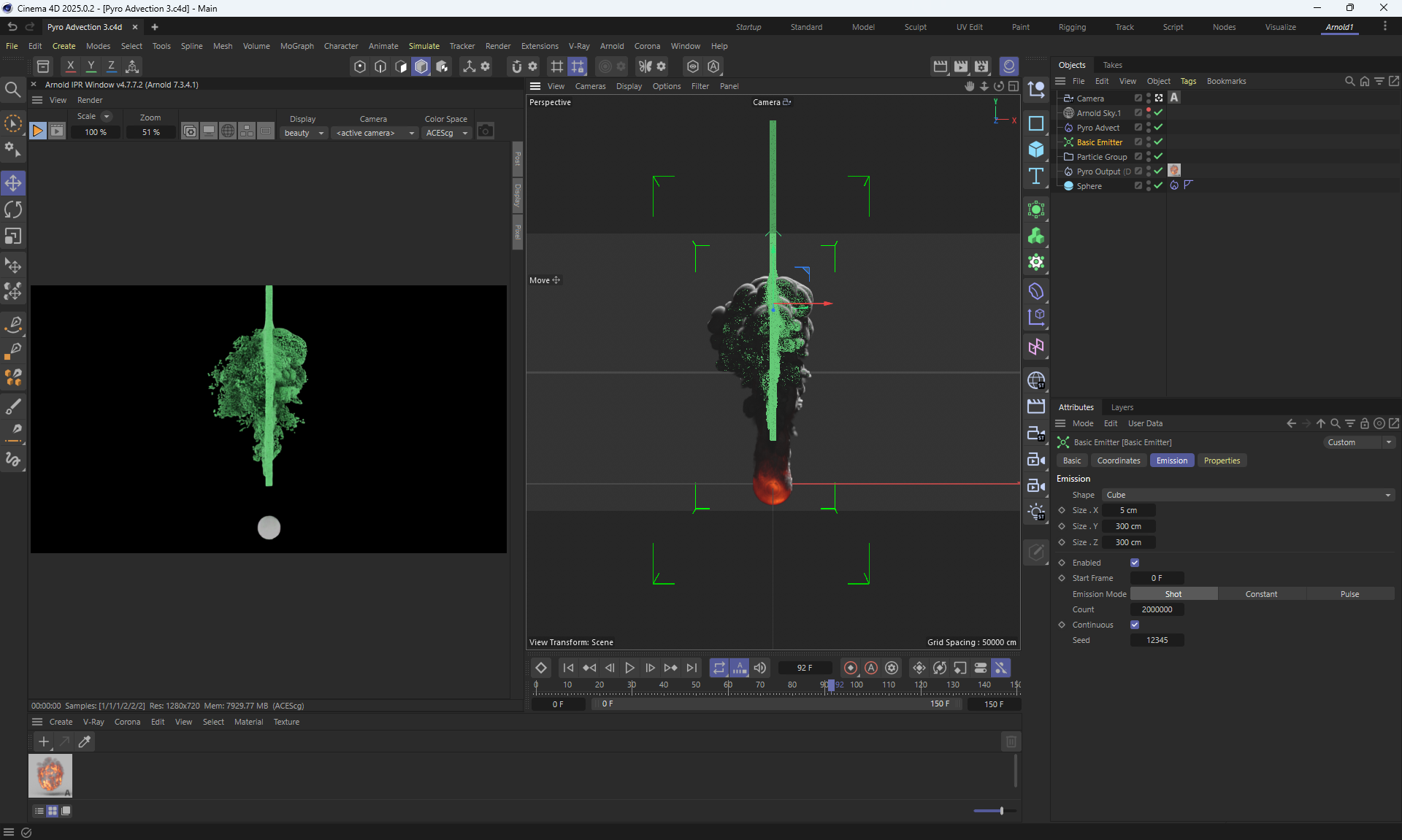Screen dimensions: 1402x840
Task: Switch to the Properties tab
Action: click(1222, 461)
